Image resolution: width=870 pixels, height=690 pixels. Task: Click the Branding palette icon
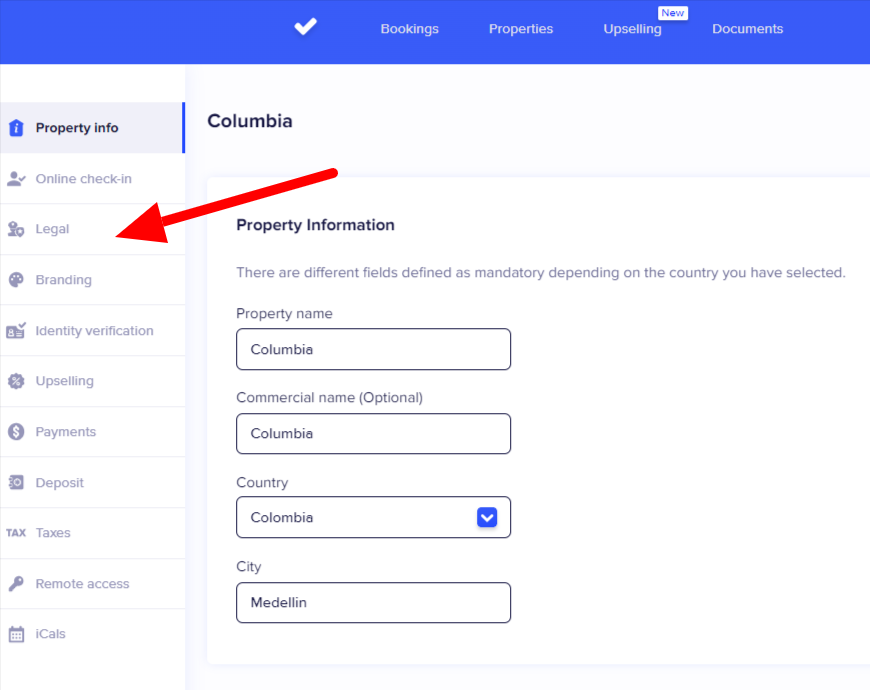[x=16, y=280]
